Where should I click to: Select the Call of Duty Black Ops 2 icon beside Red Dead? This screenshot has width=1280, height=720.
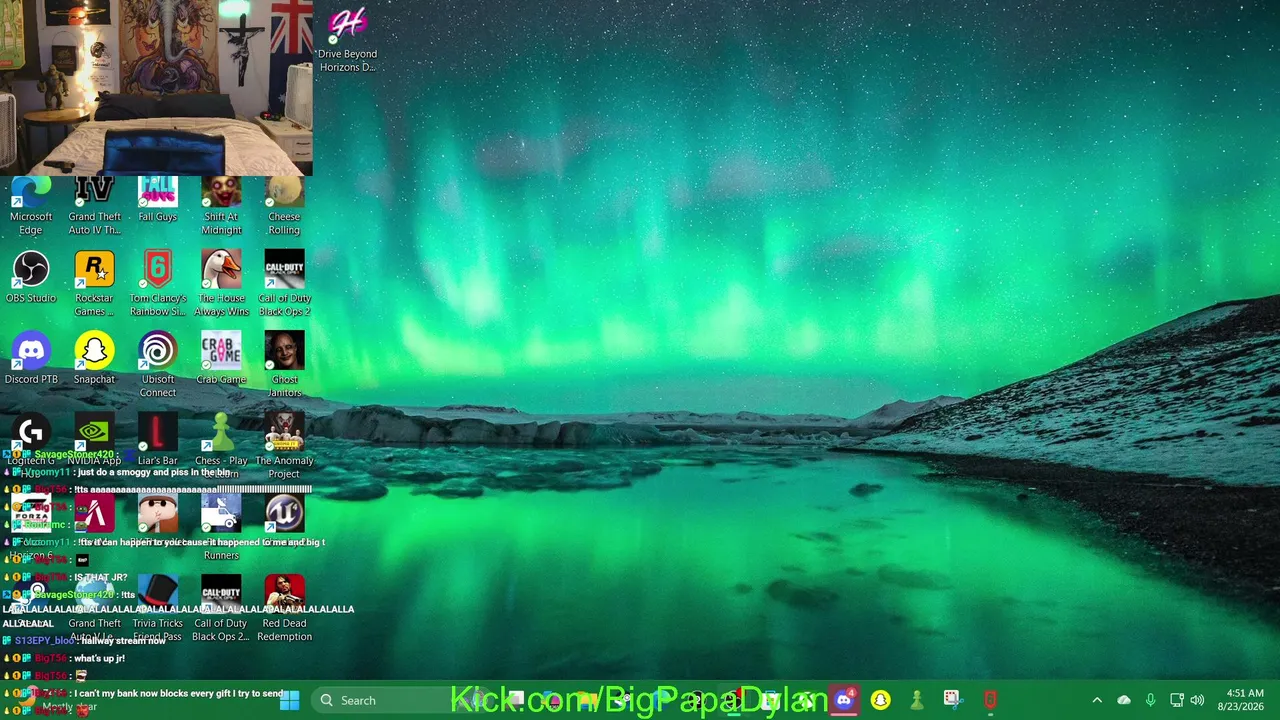(221, 608)
